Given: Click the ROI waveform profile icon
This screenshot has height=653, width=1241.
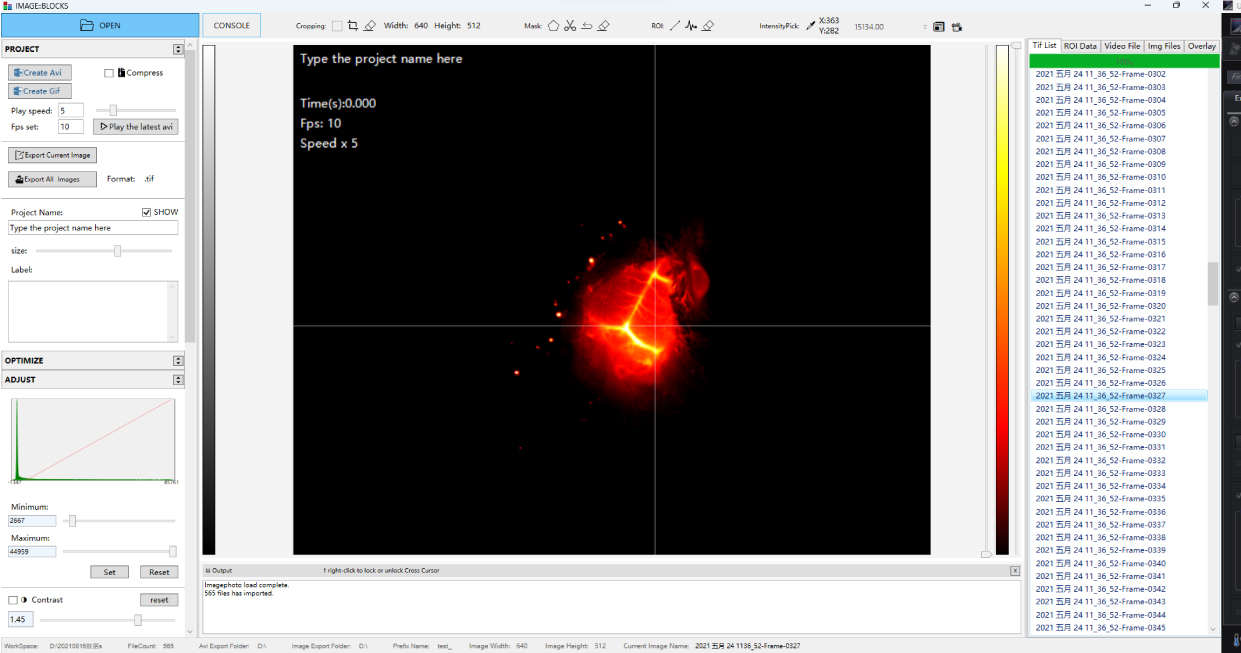Looking at the screenshot, I should 691,26.
